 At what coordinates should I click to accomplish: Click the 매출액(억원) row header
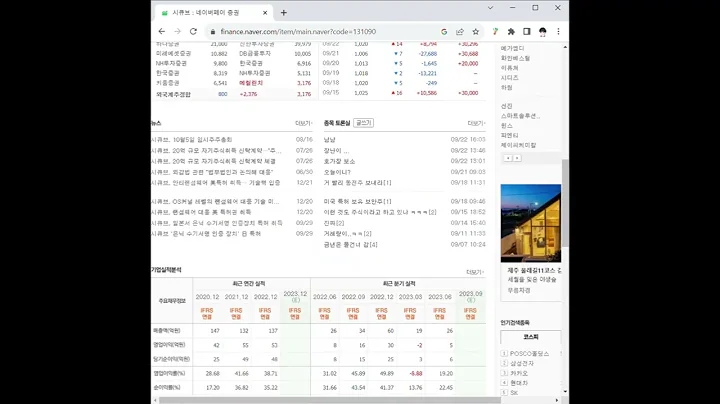[x=167, y=331]
